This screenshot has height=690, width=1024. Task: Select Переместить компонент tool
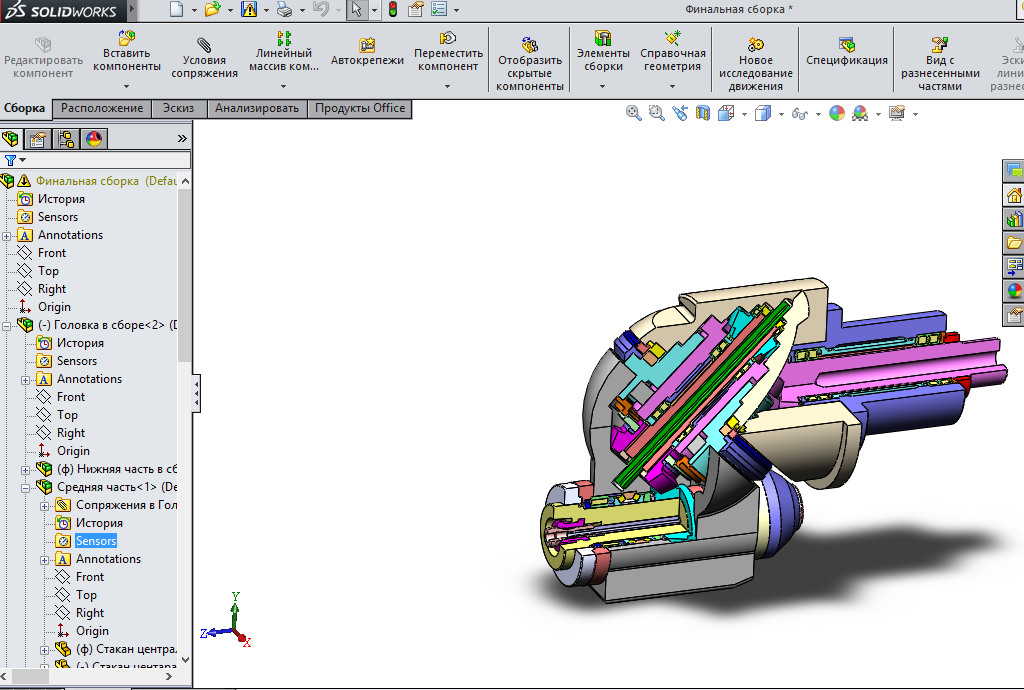point(448,51)
